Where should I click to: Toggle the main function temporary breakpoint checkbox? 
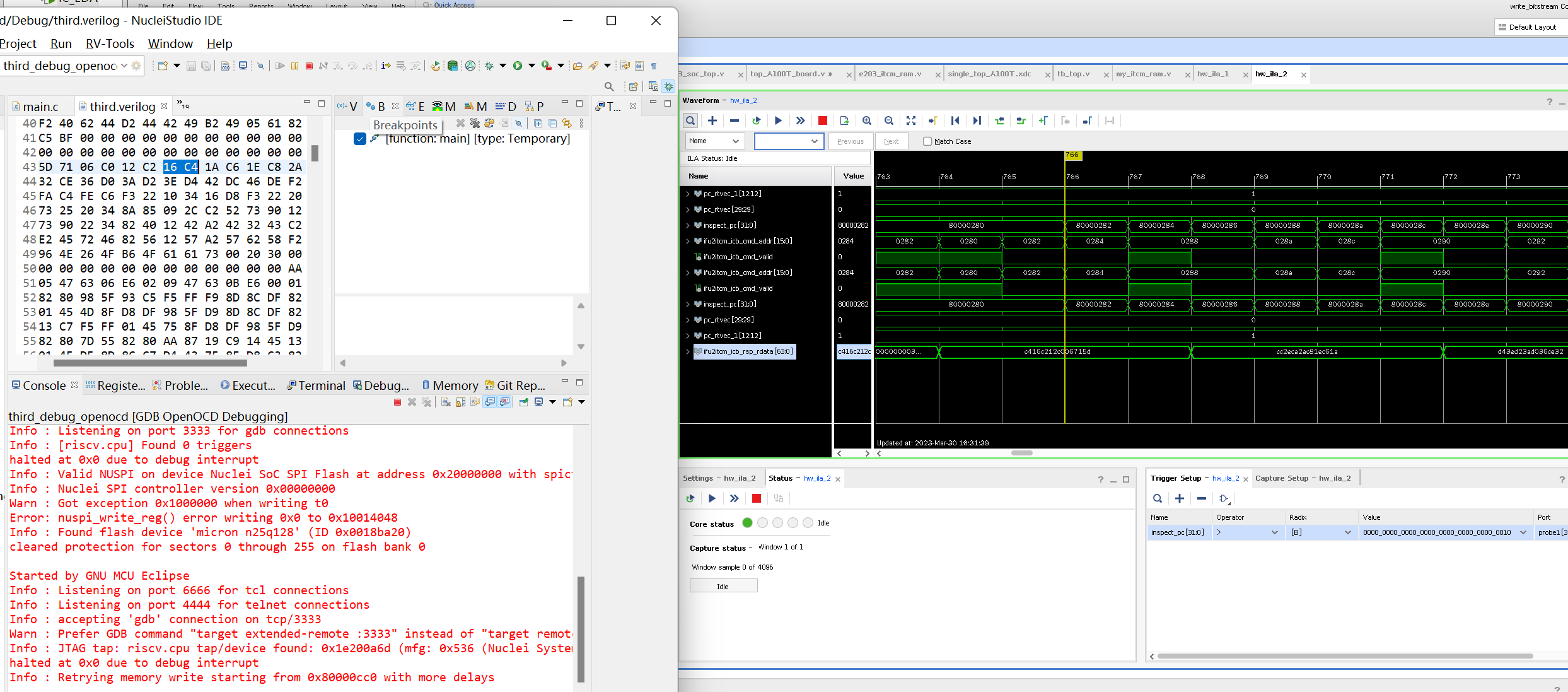360,139
